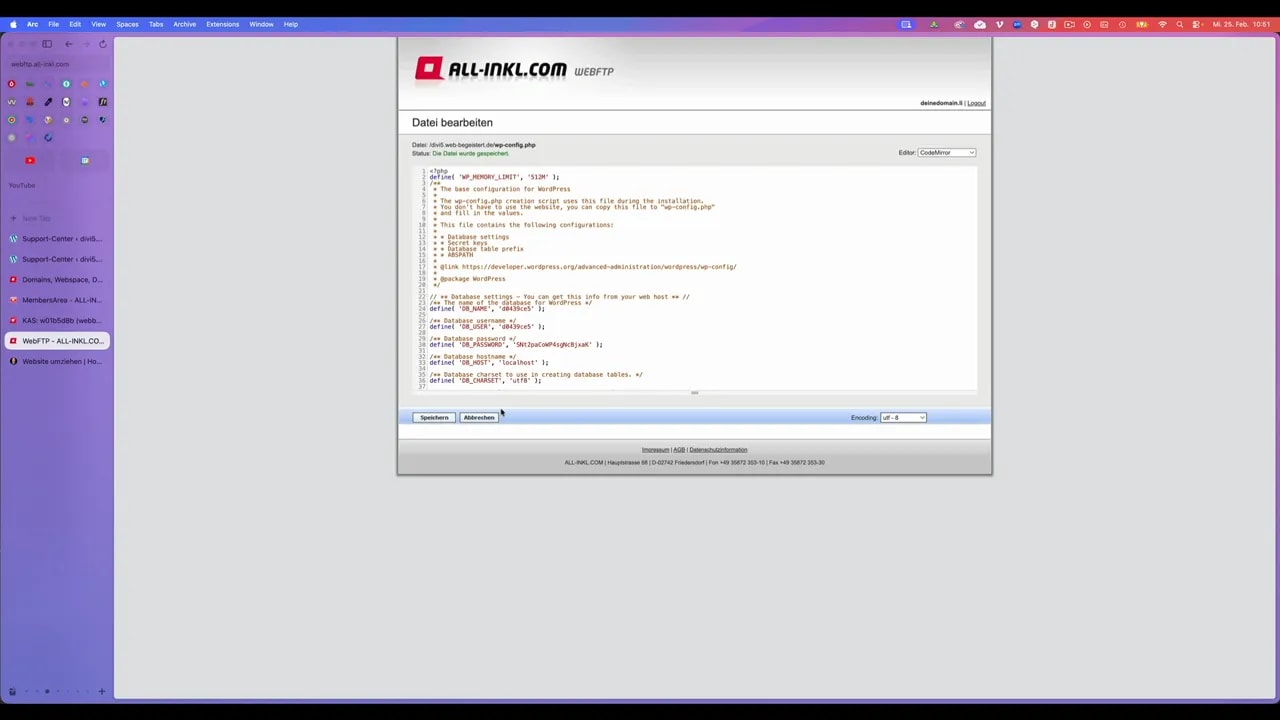Screen dimensions: 1280x720
Task: Open the Datenschutzinformation footer link
Action: click(x=719, y=449)
